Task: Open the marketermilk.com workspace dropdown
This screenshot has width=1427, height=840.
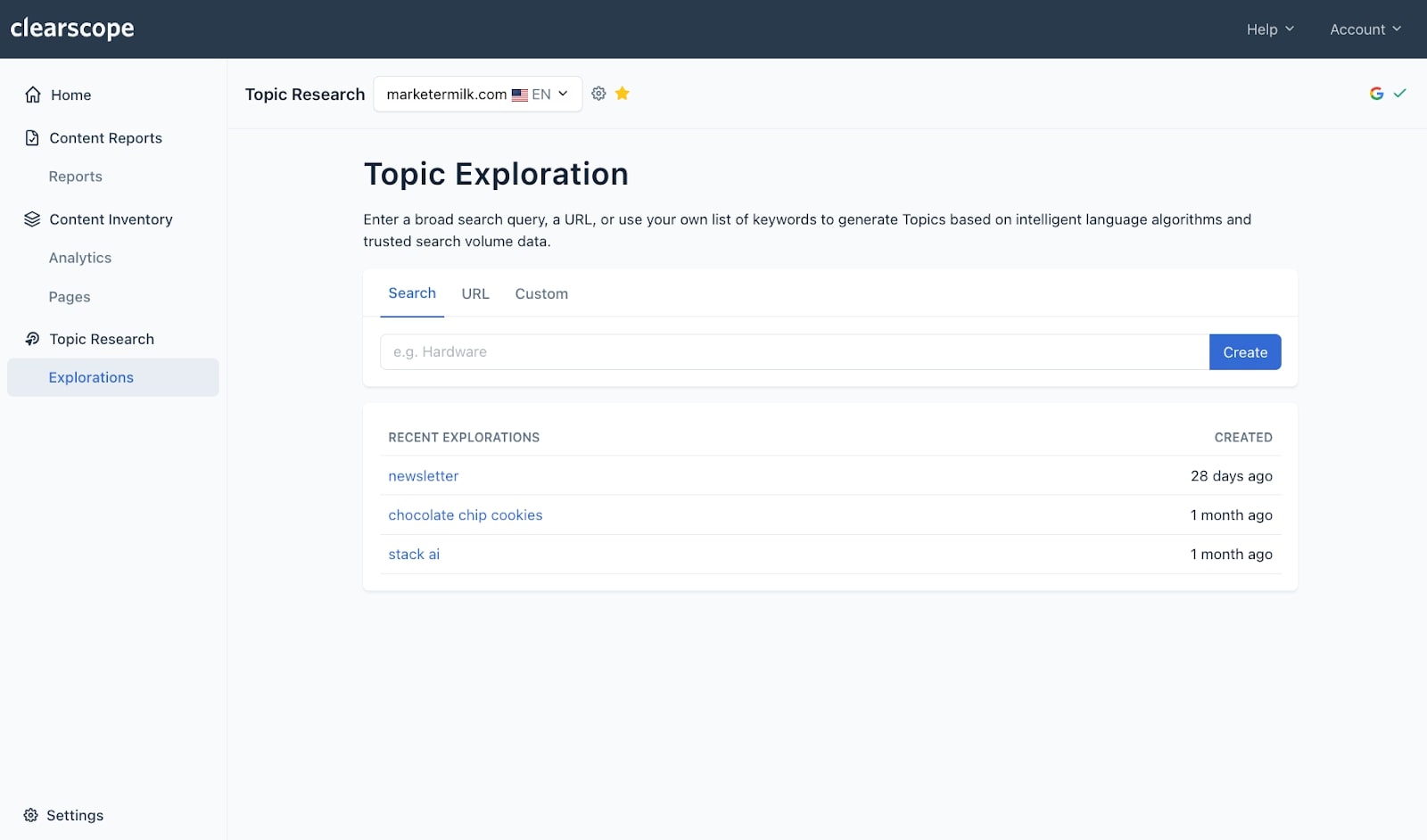Action: (478, 94)
